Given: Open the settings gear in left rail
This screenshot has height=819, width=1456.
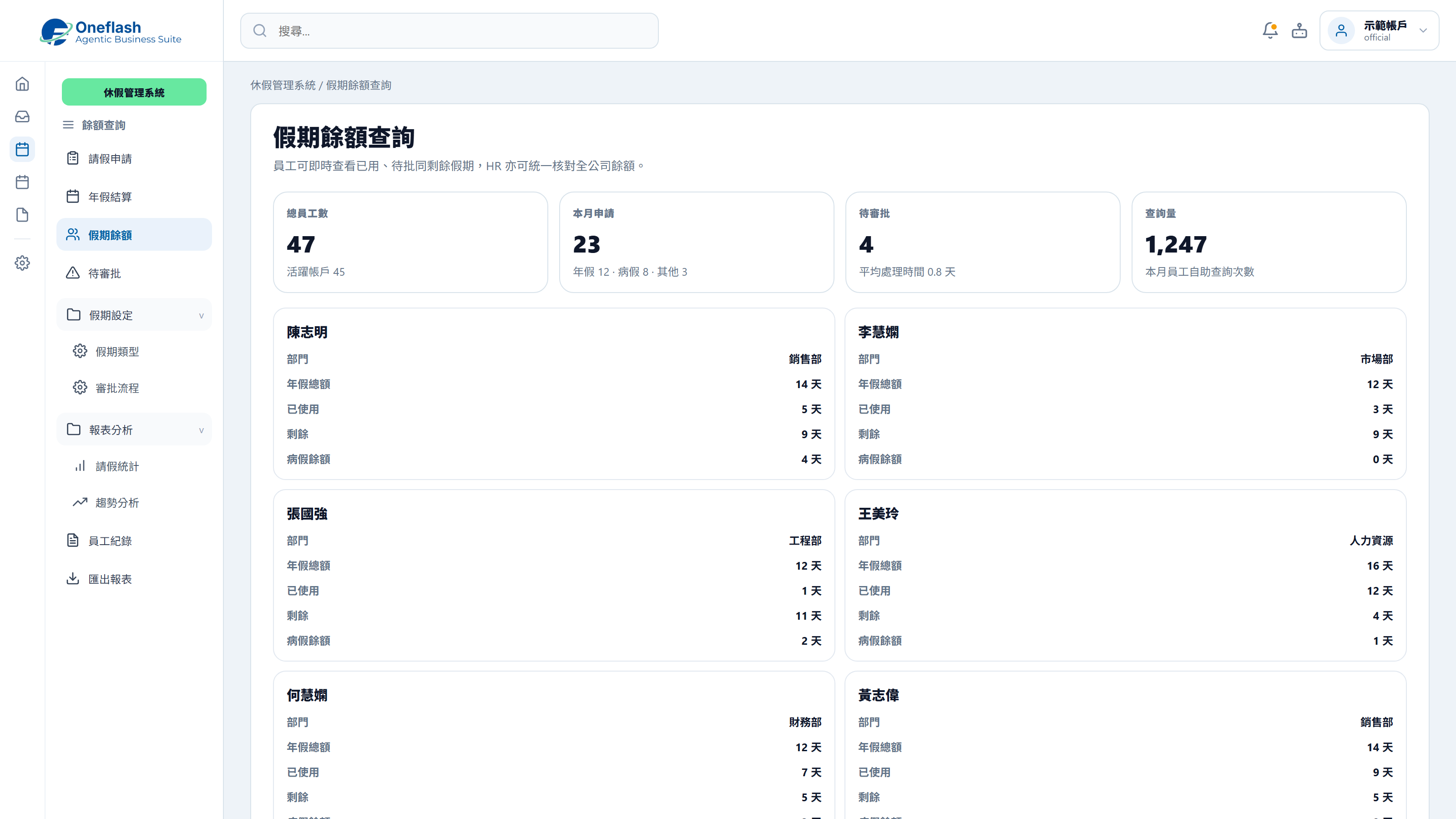Looking at the screenshot, I should (22, 263).
